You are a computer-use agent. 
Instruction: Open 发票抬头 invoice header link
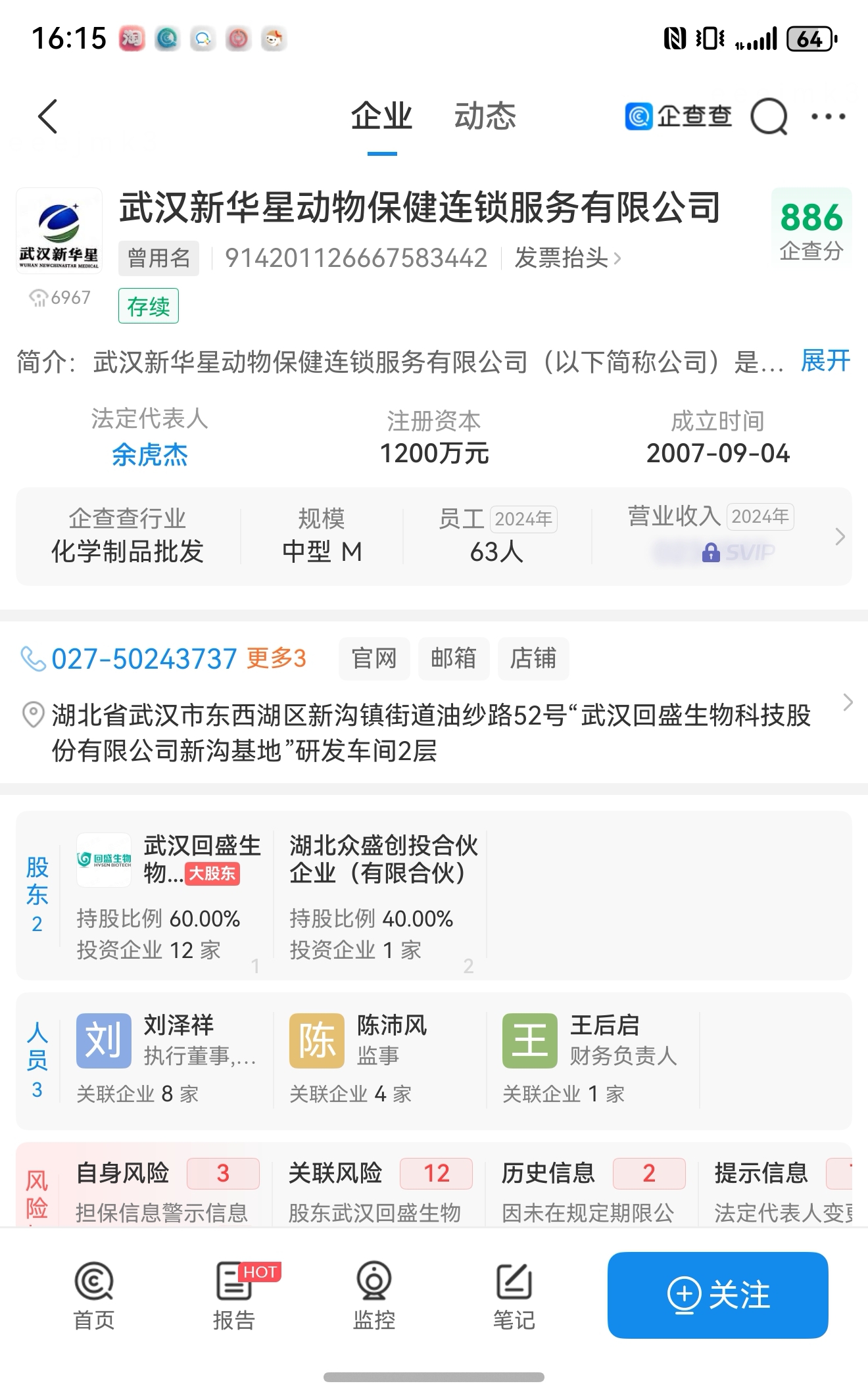pyautogui.click(x=568, y=258)
